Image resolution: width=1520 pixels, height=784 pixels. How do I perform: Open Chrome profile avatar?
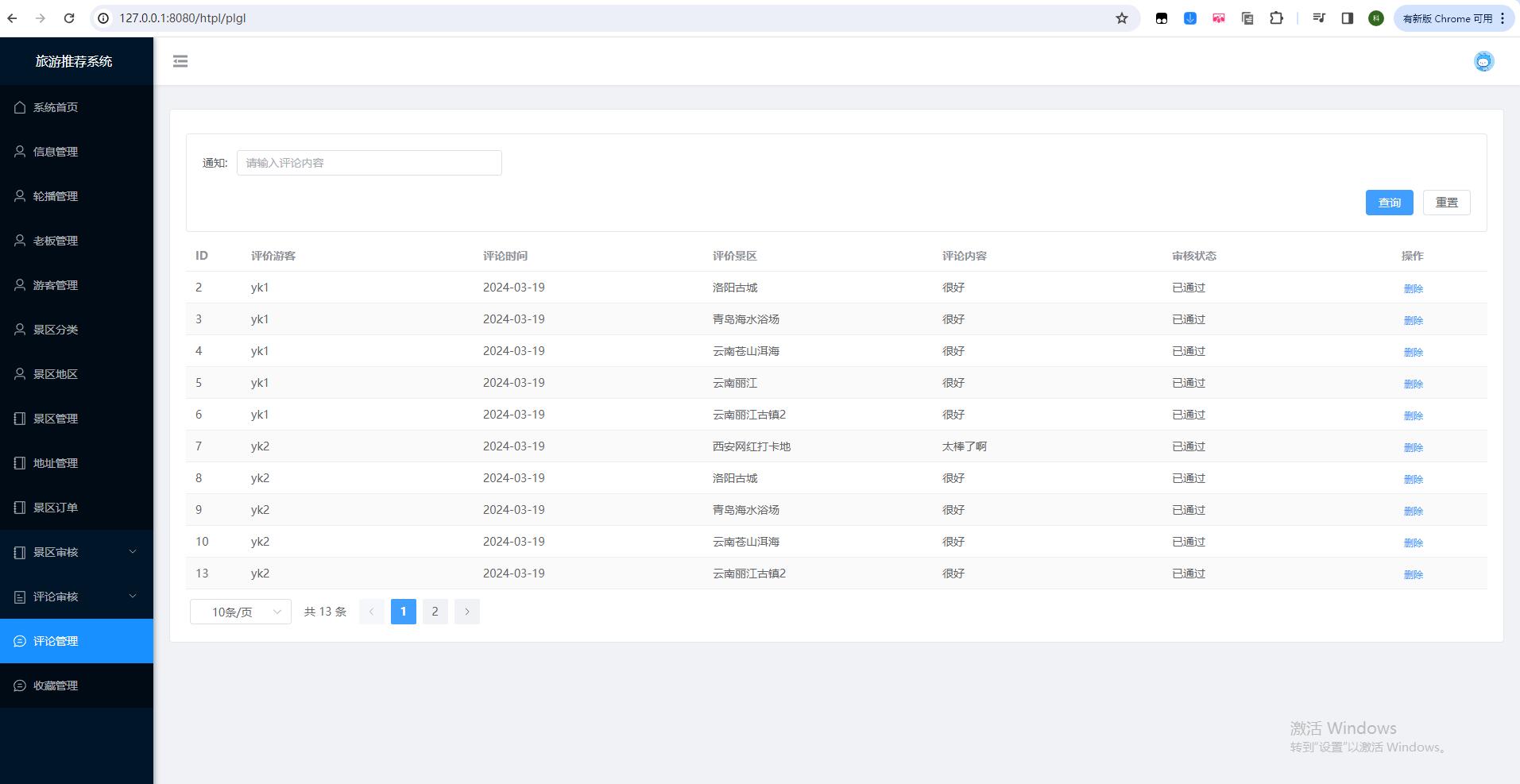pyautogui.click(x=1376, y=18)
